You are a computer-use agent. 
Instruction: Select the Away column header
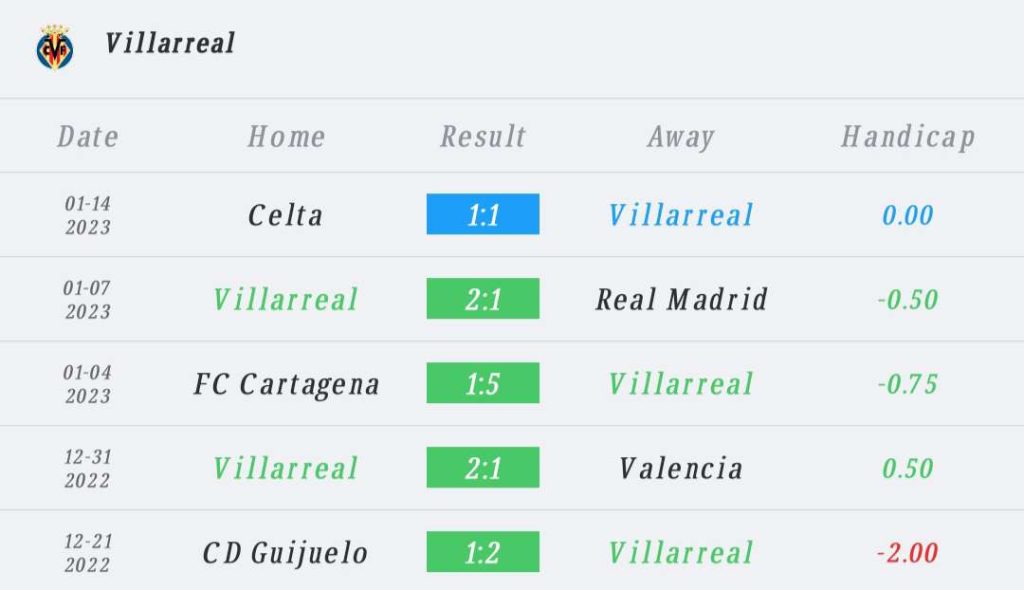point(681,137)
